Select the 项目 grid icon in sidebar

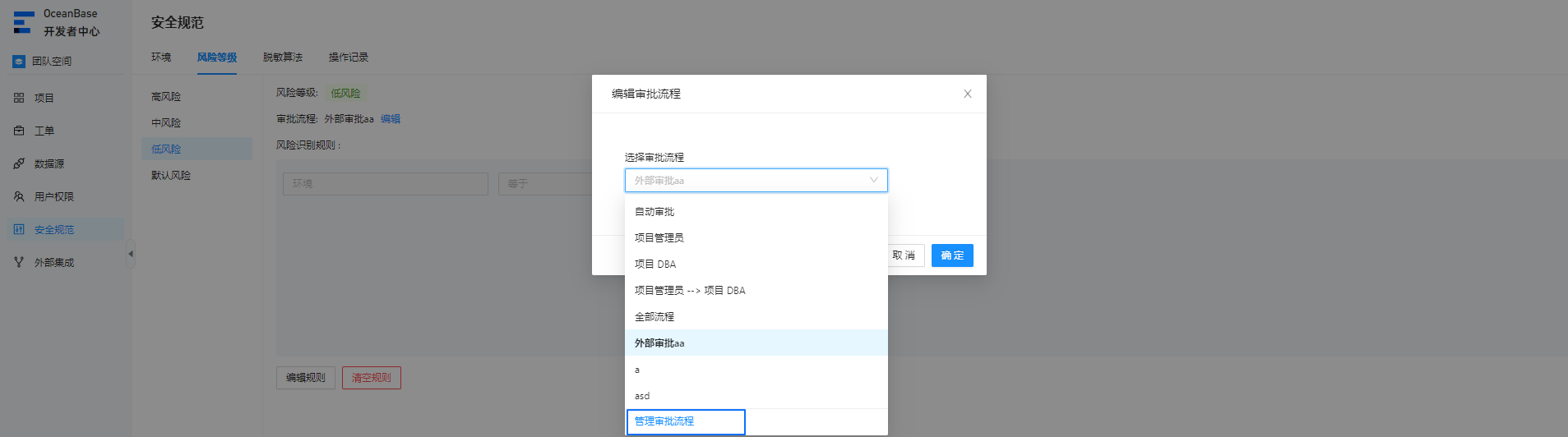click(x=19, y=98)
